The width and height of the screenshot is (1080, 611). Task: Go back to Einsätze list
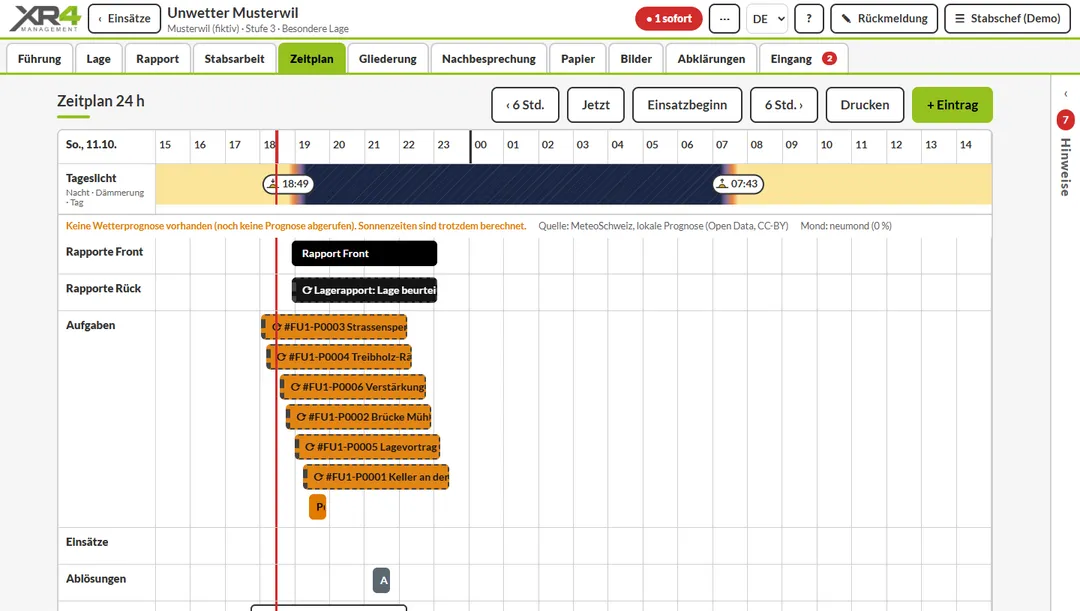[125, 19]
